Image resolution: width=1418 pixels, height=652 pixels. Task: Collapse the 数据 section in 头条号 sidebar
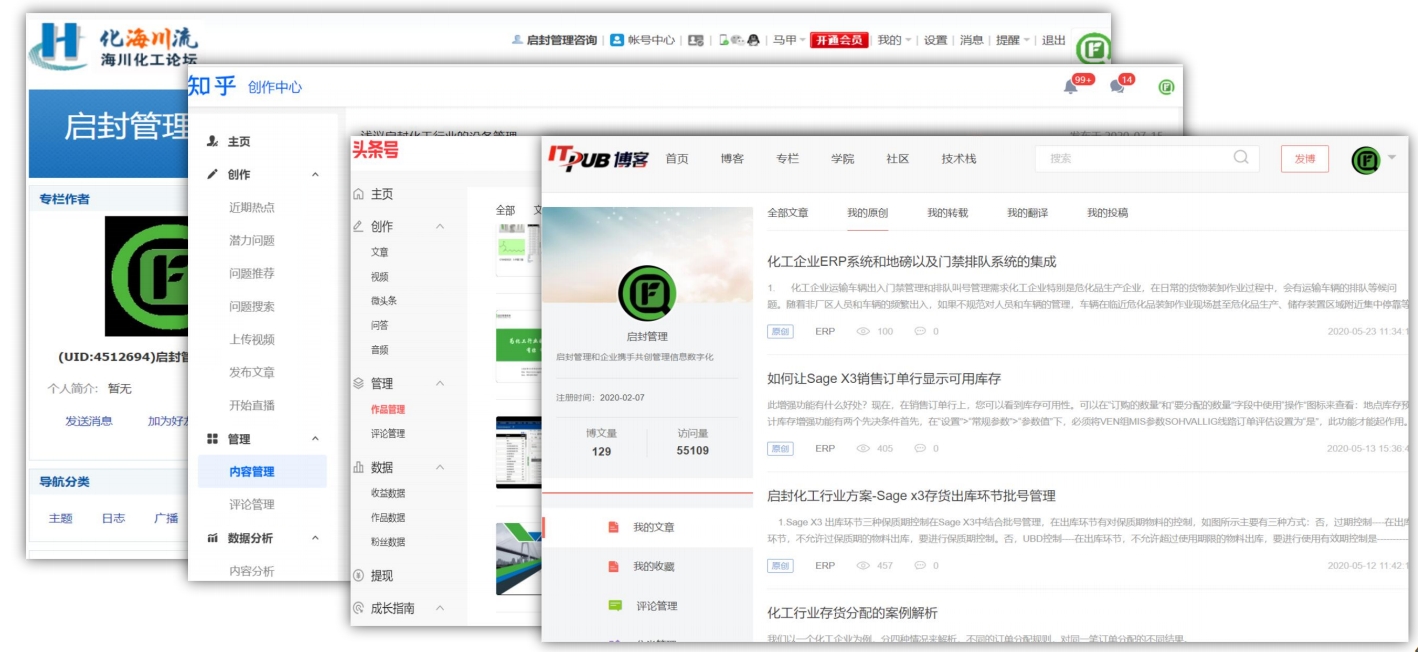(x=439, y=468)
